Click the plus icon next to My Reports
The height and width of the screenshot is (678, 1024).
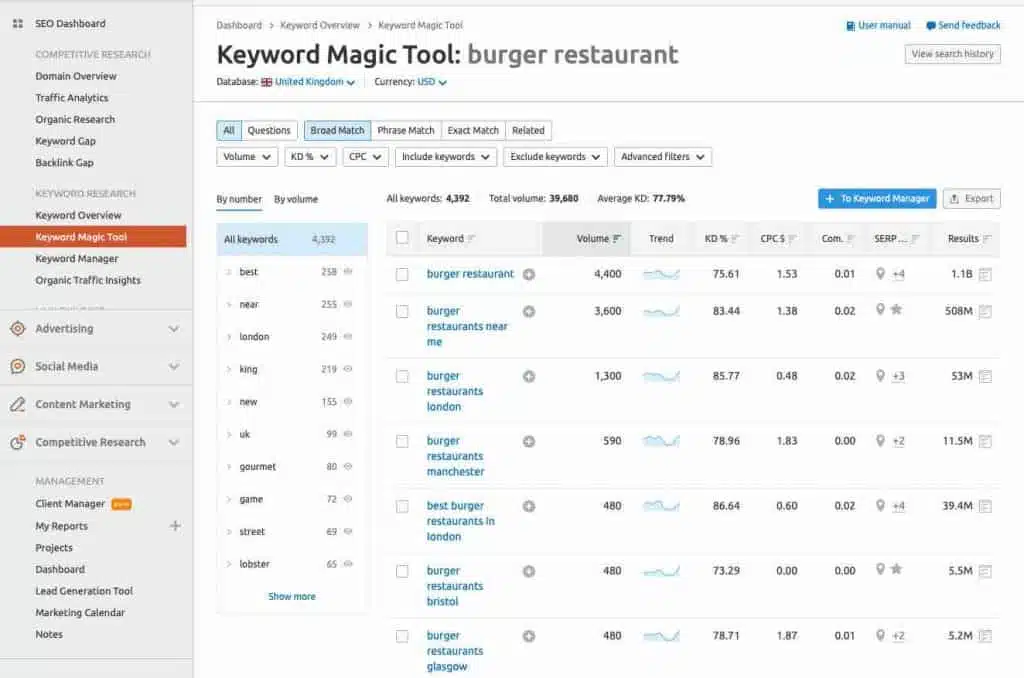175,526
